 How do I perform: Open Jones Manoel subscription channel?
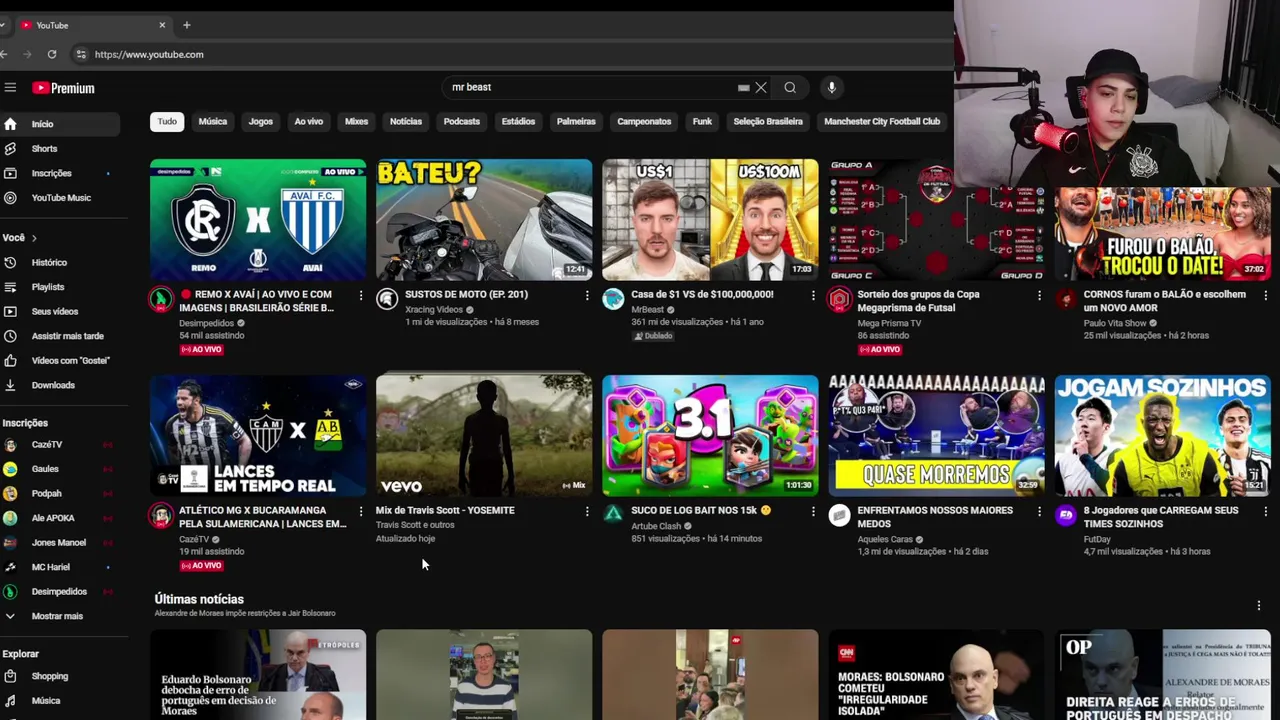(60, 543)
